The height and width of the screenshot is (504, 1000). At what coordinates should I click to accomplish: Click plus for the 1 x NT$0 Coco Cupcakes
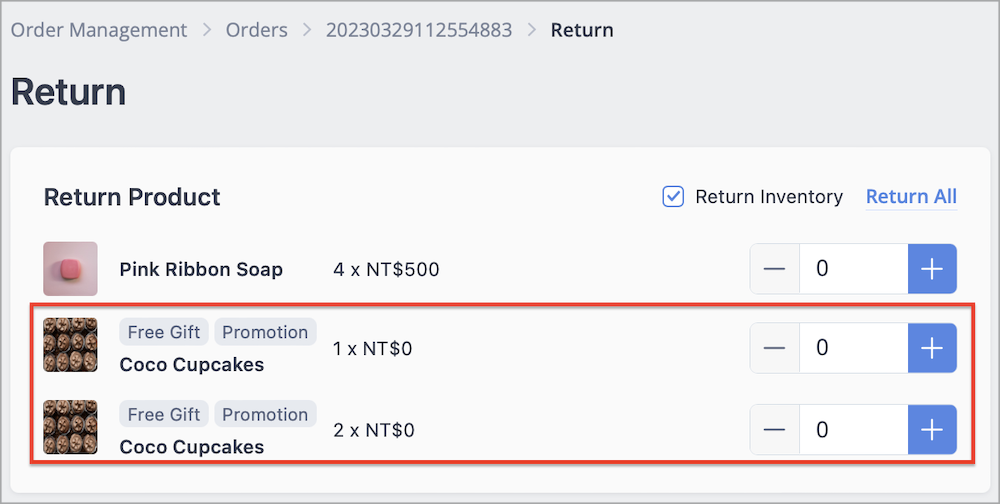932,348
